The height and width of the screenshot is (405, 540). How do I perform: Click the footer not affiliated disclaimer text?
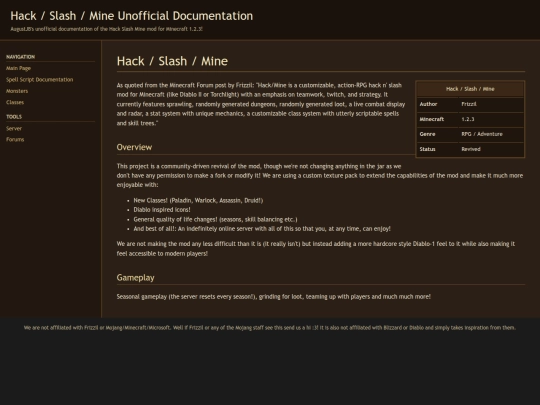[270, 328]
